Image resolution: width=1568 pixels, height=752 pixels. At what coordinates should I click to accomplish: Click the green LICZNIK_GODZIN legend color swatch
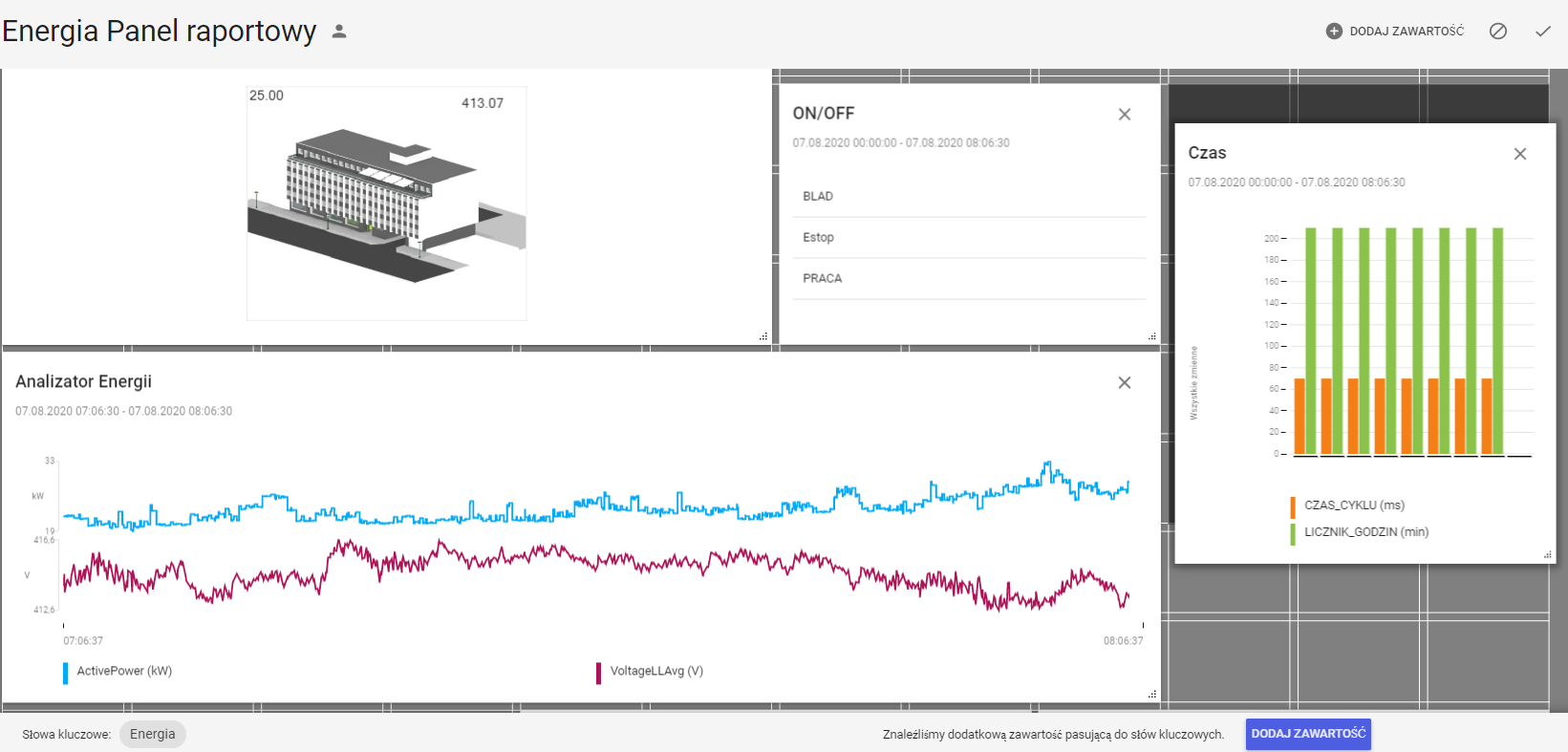coord(1293,533)
